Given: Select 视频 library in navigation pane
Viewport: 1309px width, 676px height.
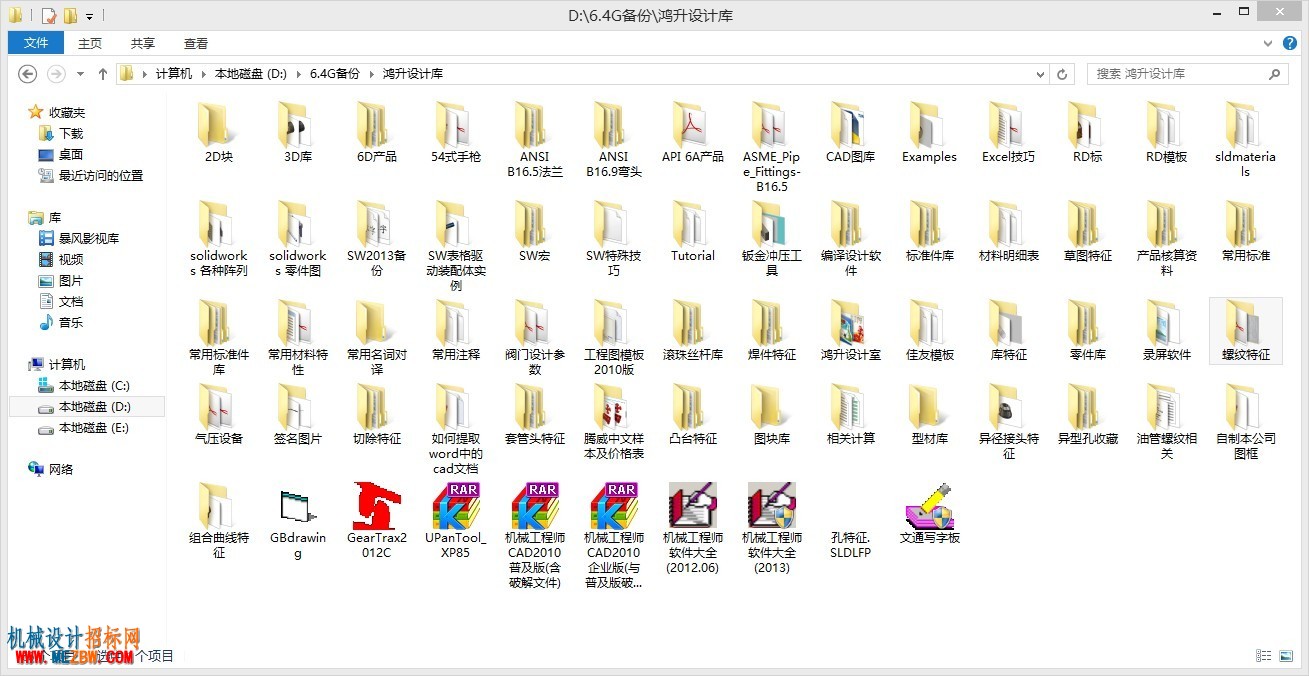Looking at the screenshot, I should [x=70, y=259].
